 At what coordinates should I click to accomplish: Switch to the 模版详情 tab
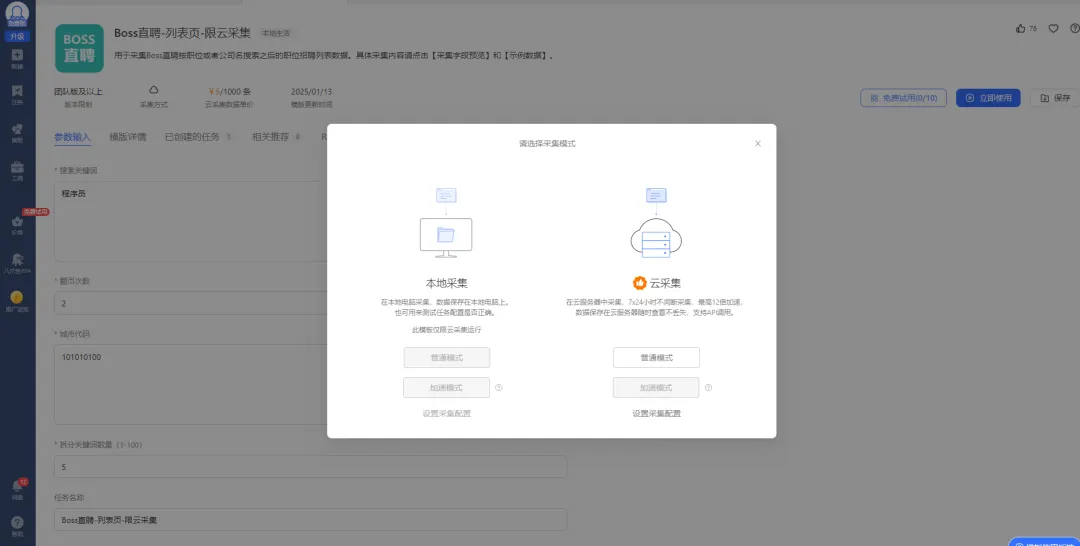[x=127, y=137]
